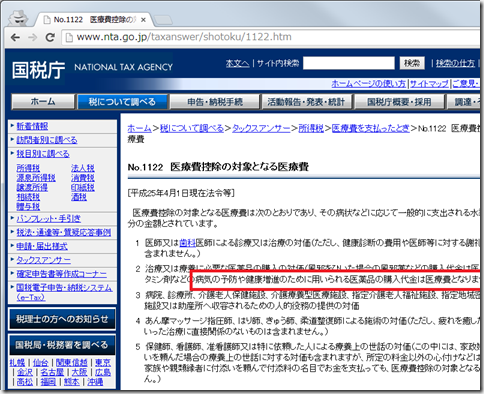Open 譲渡所得 sidebar link
The width and height of the screenshot is (484, 394).
(32, 187)
